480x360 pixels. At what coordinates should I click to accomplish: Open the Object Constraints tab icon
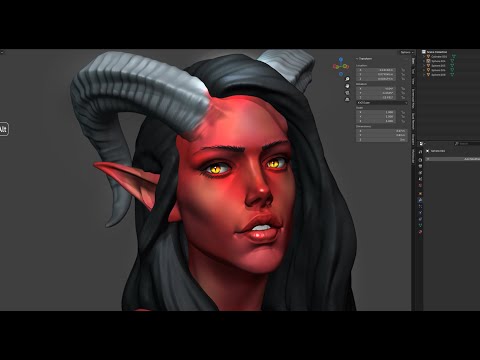click(x=420, y=219)
